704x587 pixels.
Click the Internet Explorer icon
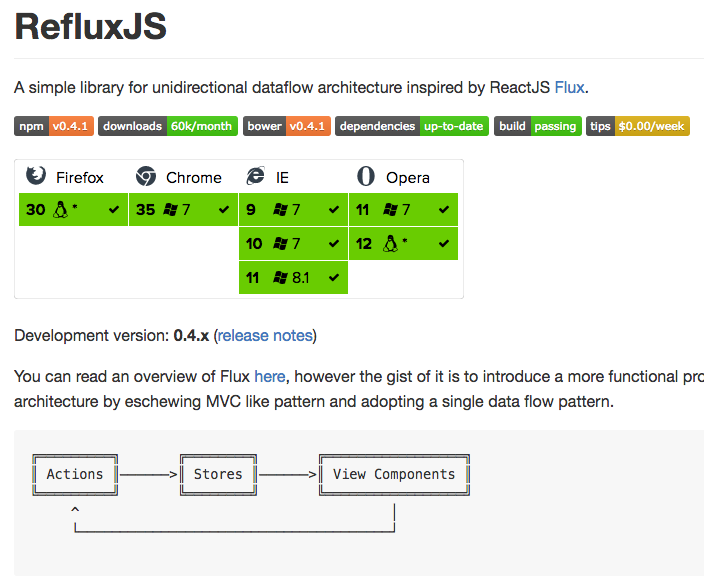click(x=255, y=176)
